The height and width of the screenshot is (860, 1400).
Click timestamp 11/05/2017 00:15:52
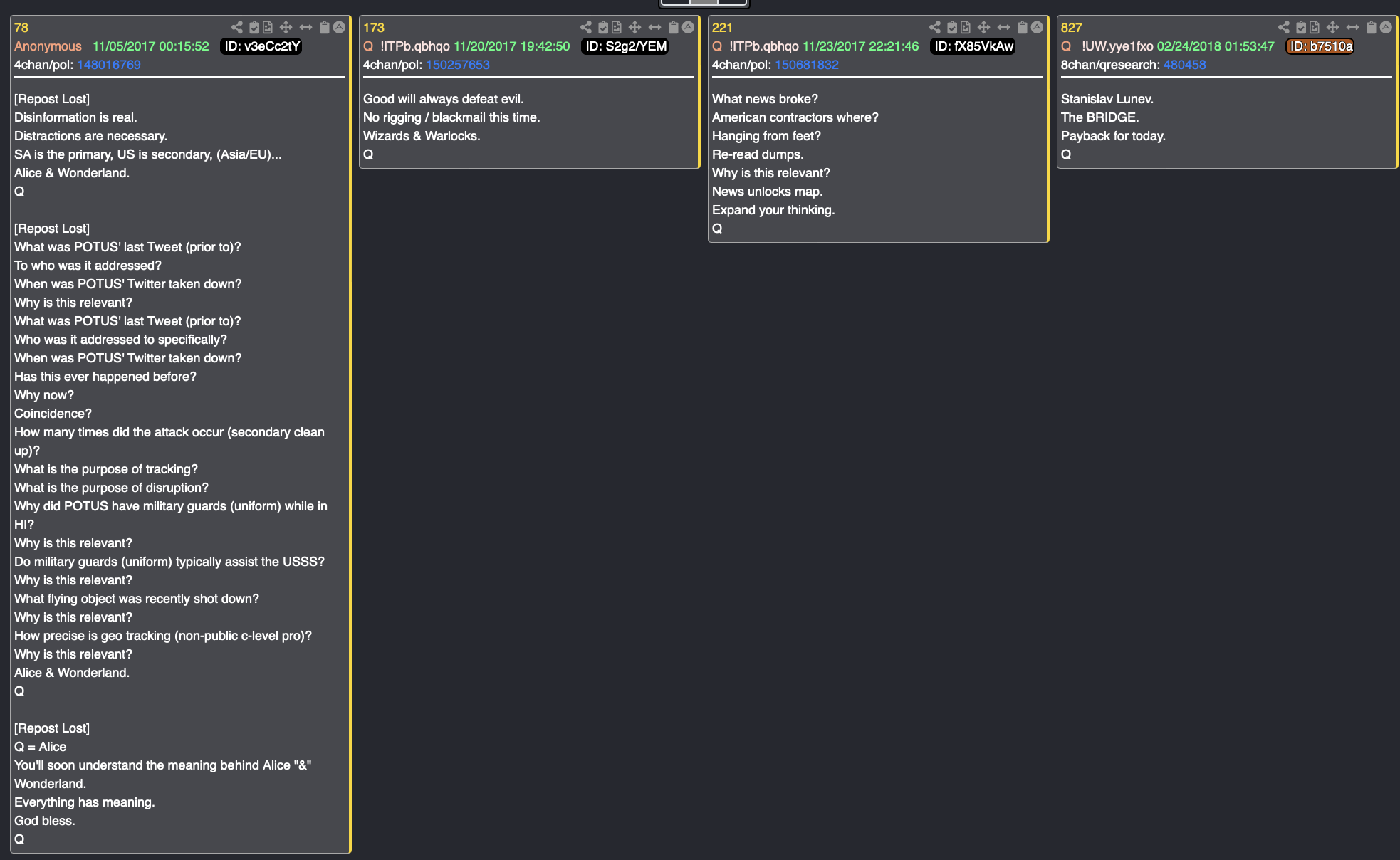click(151, 46)
